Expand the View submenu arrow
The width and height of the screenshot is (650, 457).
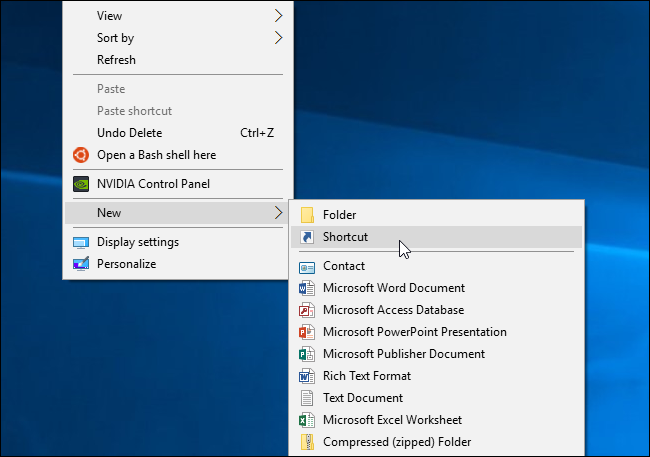pyautogui.click(x=279, y=16)
